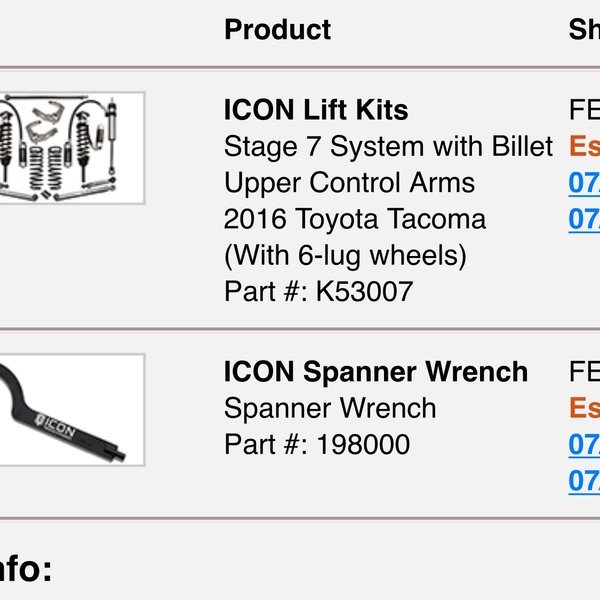Open first blue tracking link in Spanner Wrench row
The height and width of the screenshot is (600, 600).
point(584,445)
